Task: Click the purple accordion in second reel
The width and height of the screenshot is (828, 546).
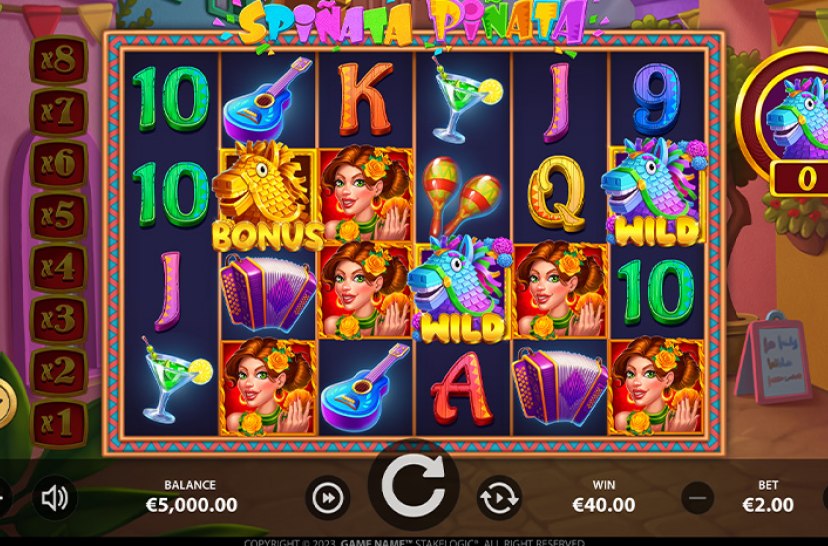Action: pyautogui.click(x=268, y=292)
